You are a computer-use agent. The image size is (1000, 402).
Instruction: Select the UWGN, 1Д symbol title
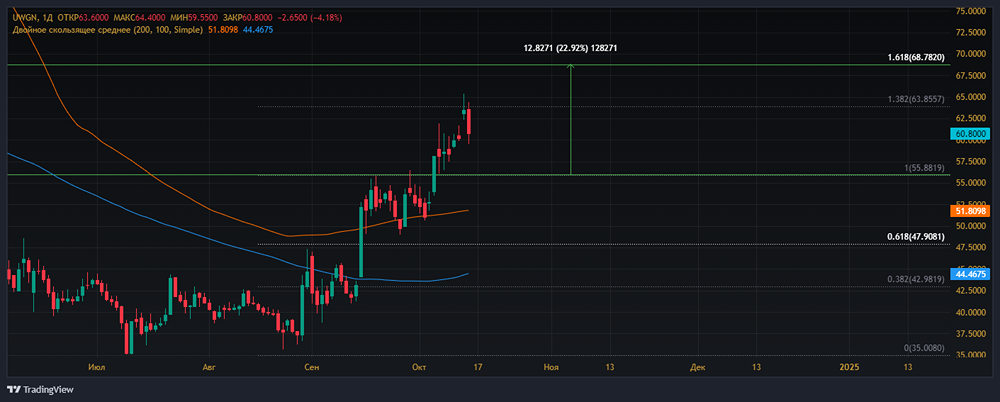point(35,18)
